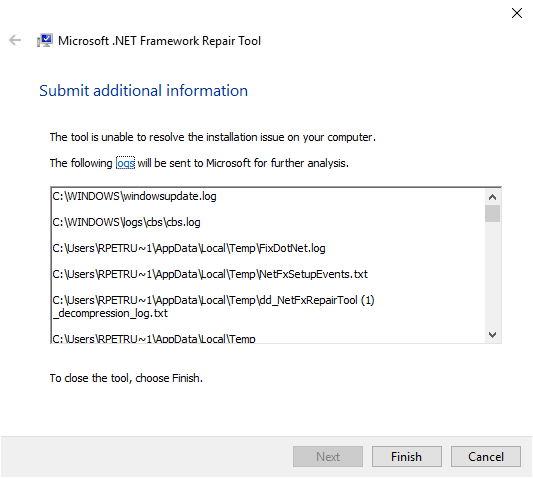Click the greyed-out Next button

pyautogui.click(x=328, y=457)
